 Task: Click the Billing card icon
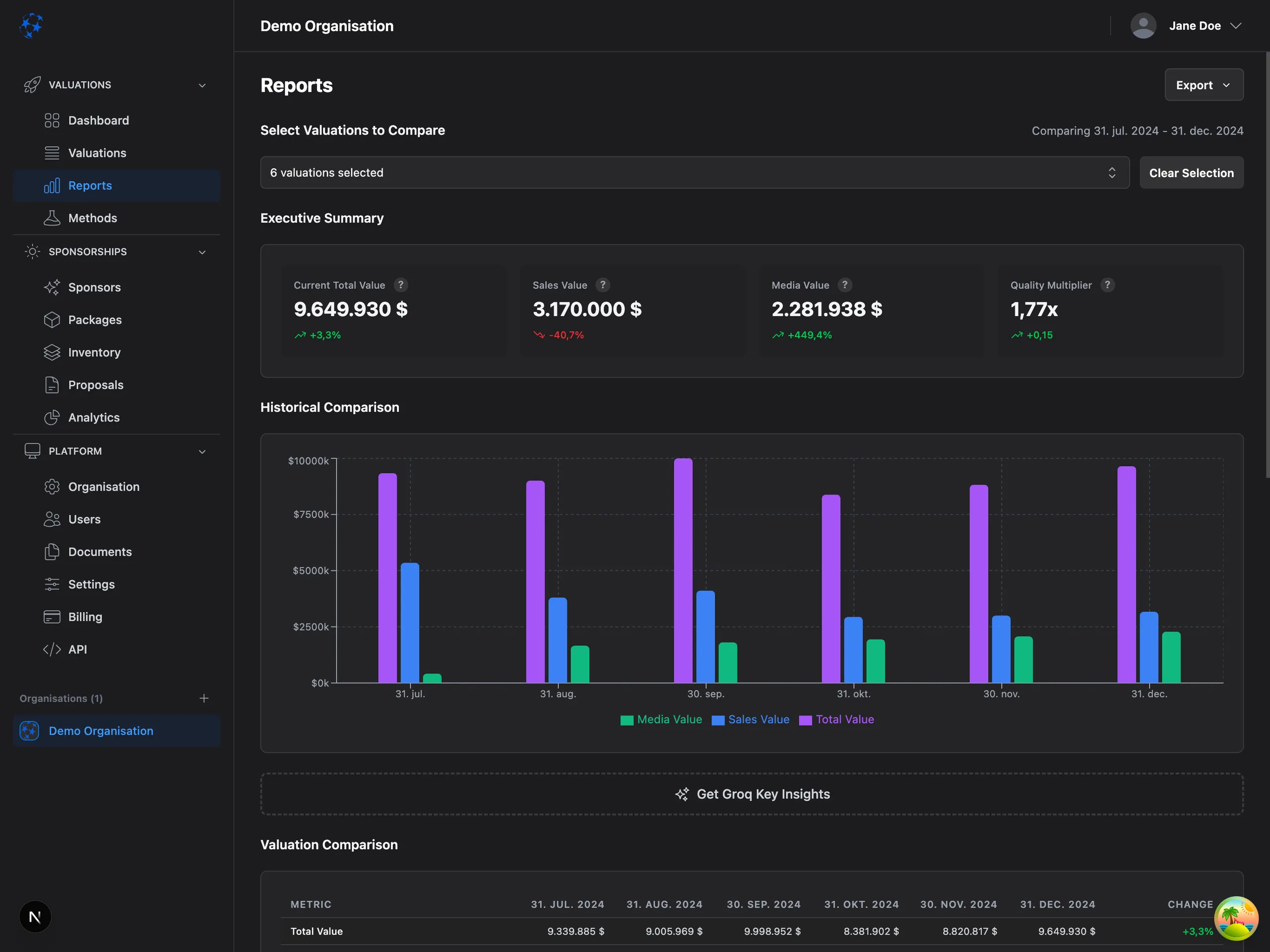tap(52, 617)
